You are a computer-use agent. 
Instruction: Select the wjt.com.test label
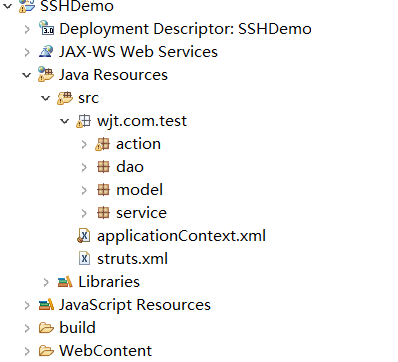click(142, 121)
